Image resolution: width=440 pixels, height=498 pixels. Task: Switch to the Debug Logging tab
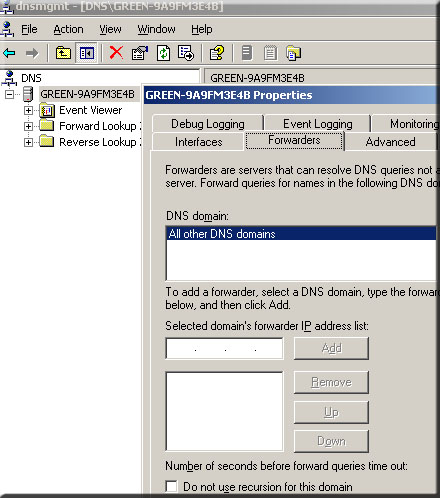208,124
